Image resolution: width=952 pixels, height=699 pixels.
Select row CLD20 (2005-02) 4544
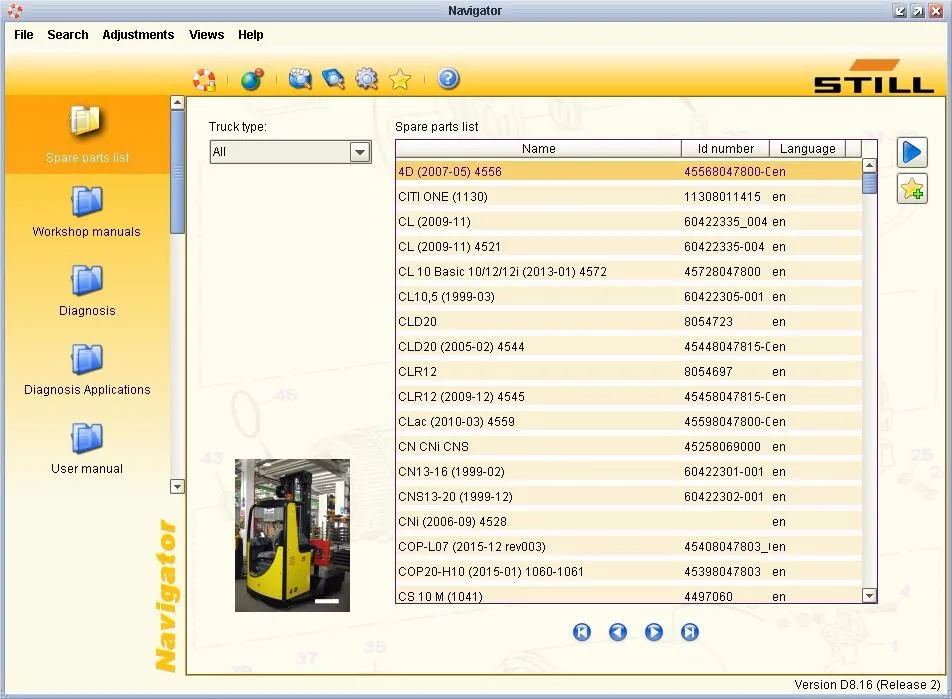tap(628, 347)
